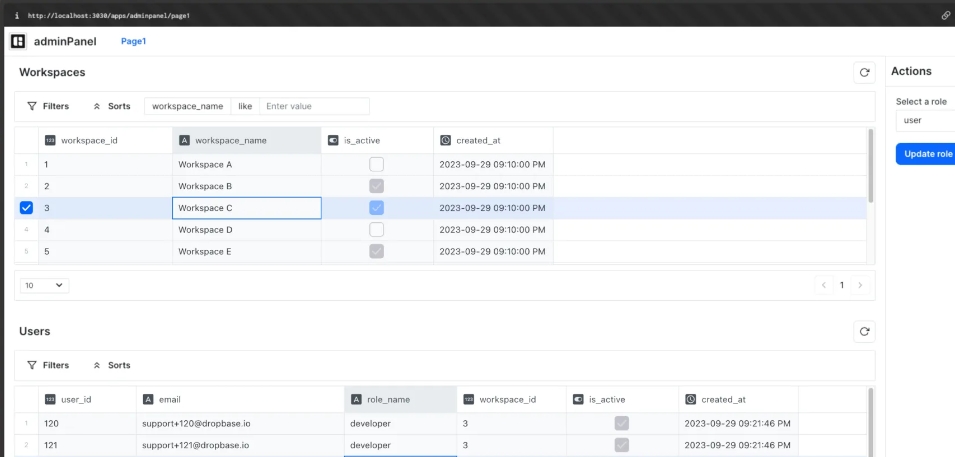Image resolution: width=955 pixels, height=457 pixels.
Task: Refresh the Users table
Action: click(x=864, y=331)
